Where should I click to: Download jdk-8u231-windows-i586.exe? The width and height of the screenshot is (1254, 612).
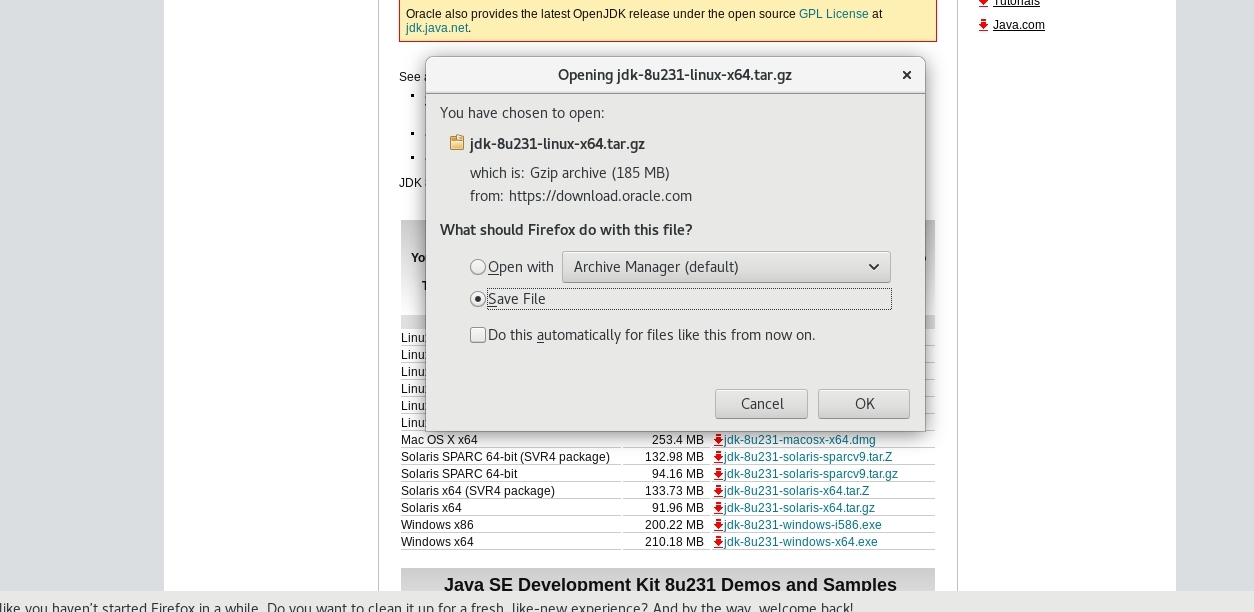click(803, 525)
